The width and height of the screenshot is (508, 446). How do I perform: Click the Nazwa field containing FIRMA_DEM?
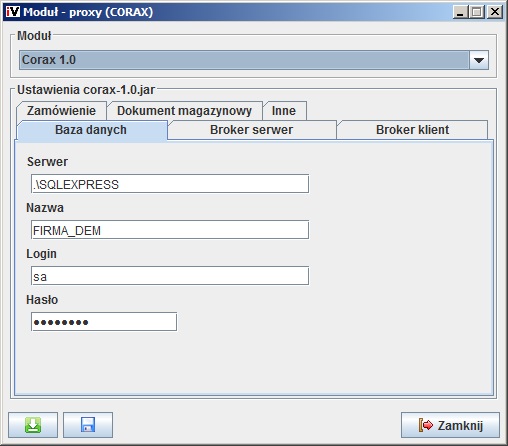tap(170, 230)
